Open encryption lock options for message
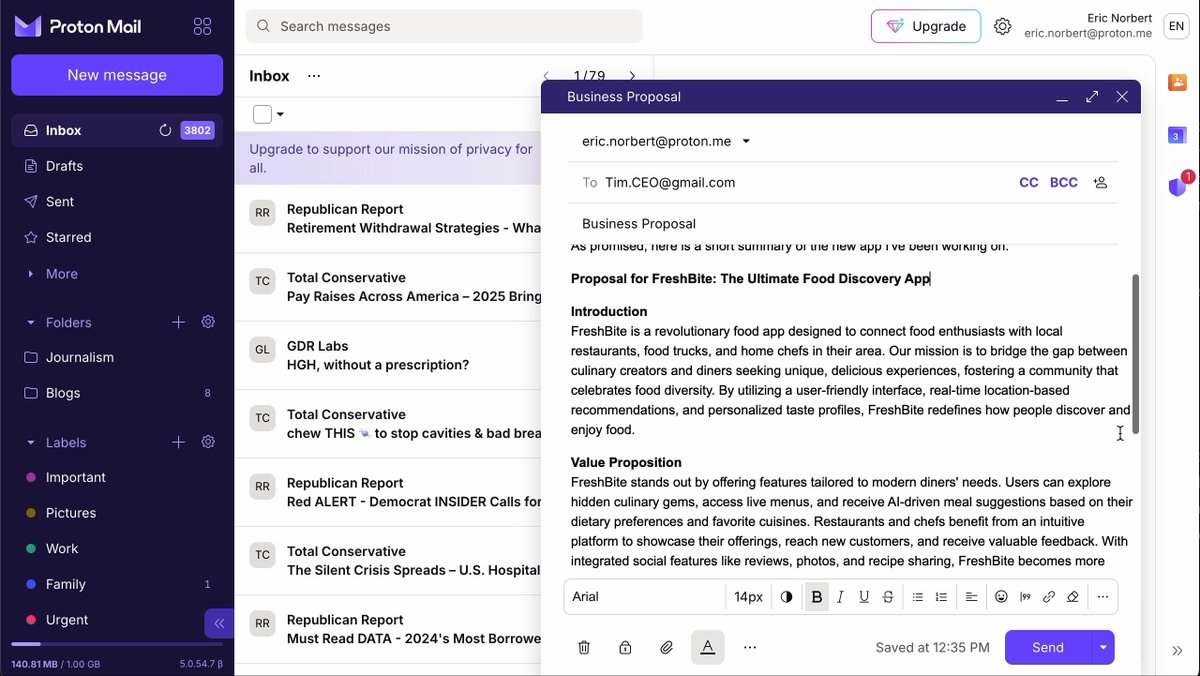Image resolution: width=1200 pixels, height=676 pixels. (625, 647)
